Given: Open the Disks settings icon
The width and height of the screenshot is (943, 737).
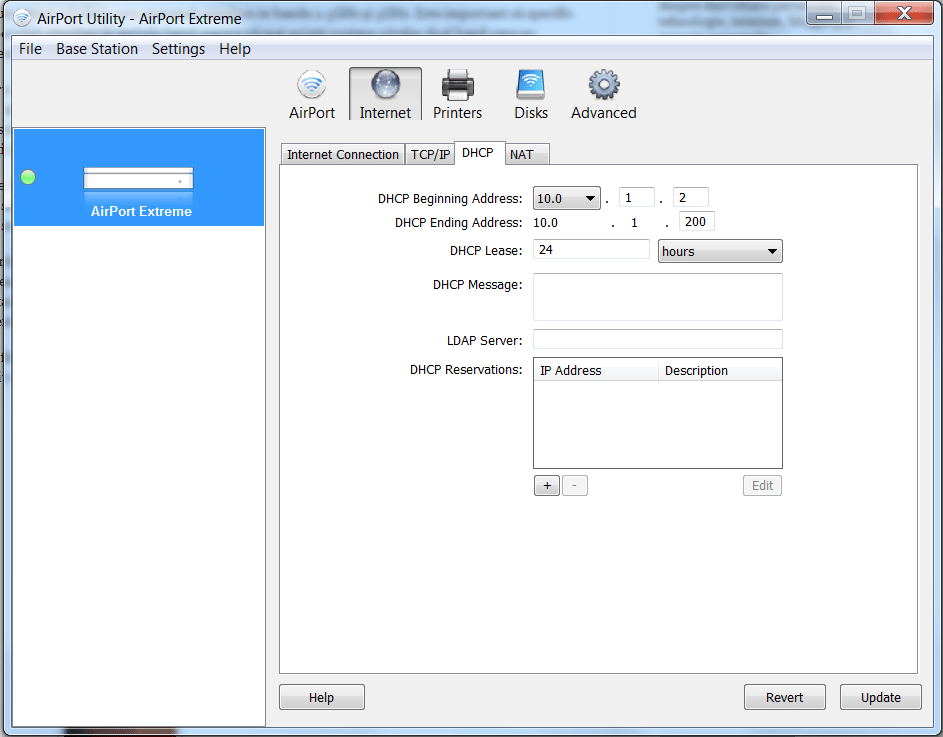Looking at the screenshot, I should coord(530,95).
